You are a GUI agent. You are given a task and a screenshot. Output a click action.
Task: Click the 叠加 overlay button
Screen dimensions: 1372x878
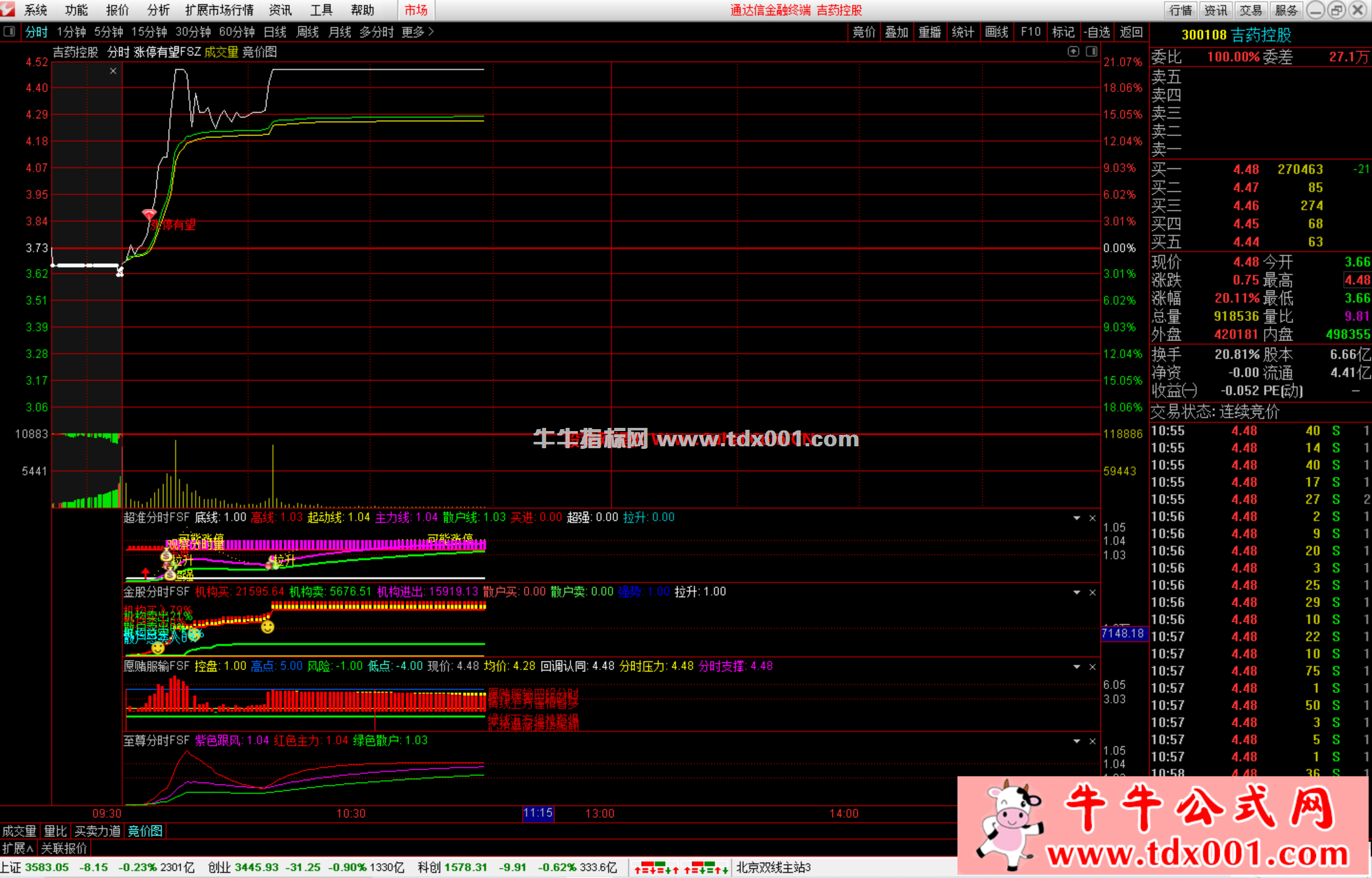[x=896, y=32]
